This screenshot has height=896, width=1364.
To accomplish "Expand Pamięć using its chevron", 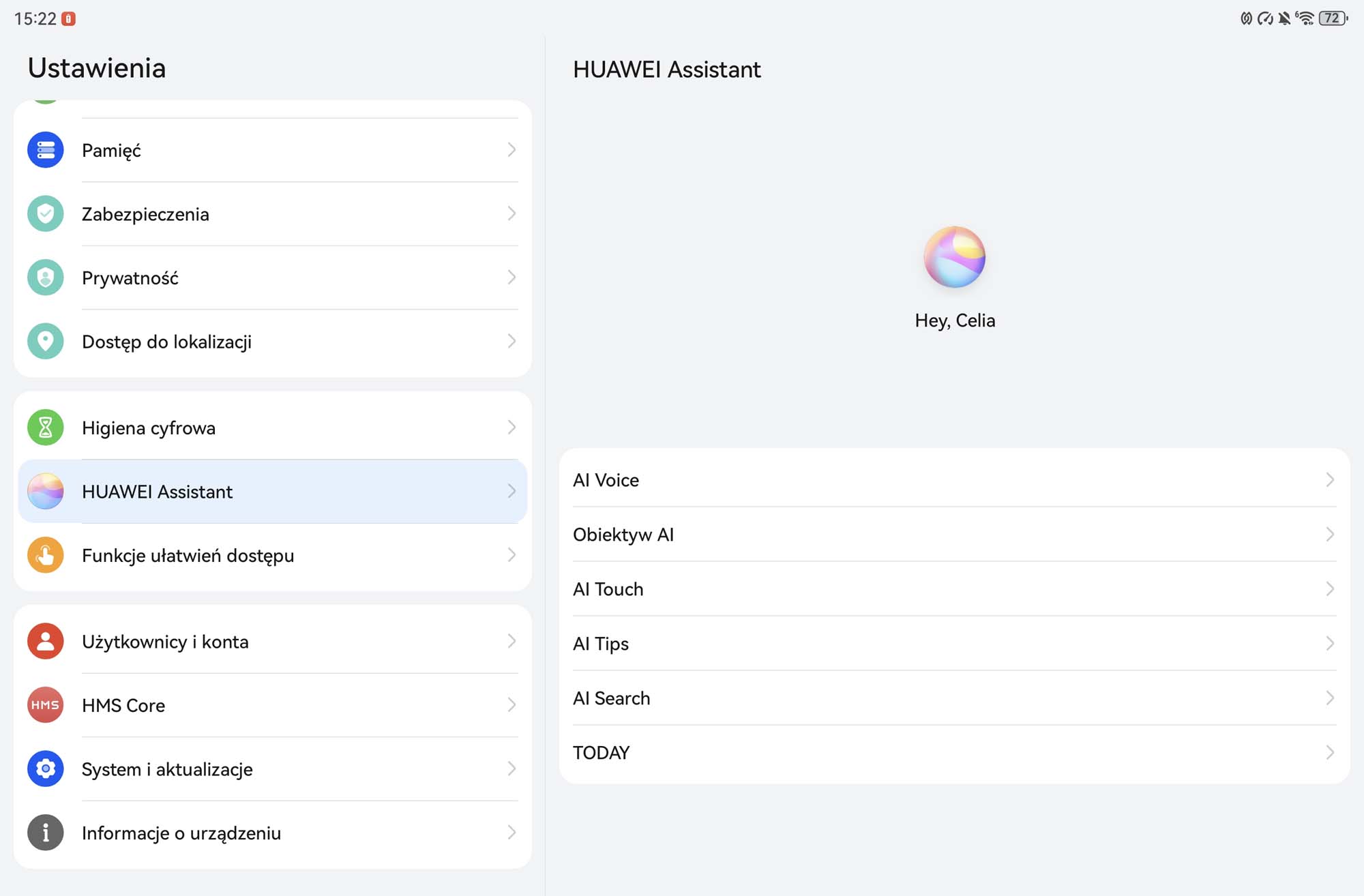I will 512,150.
